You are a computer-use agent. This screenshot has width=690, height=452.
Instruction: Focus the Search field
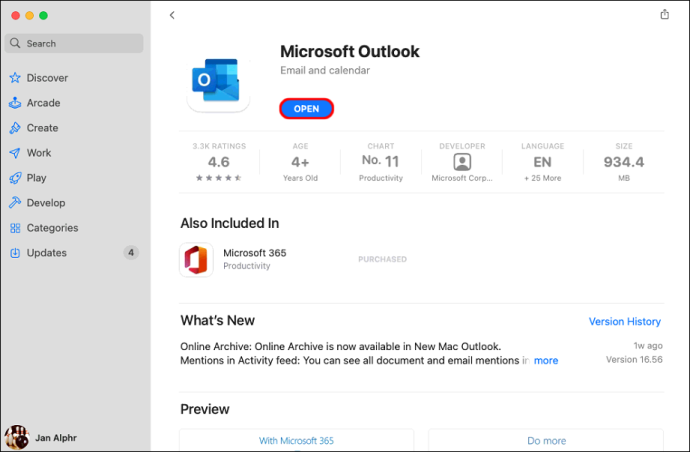(74, 43)
